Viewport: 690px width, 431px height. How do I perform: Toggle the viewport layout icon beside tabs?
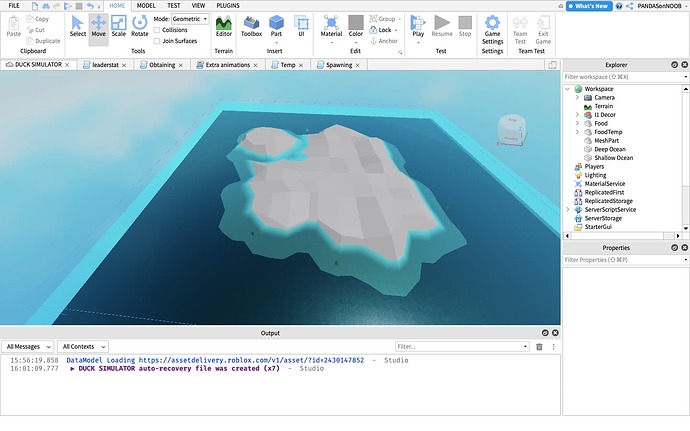click(552, 65)
